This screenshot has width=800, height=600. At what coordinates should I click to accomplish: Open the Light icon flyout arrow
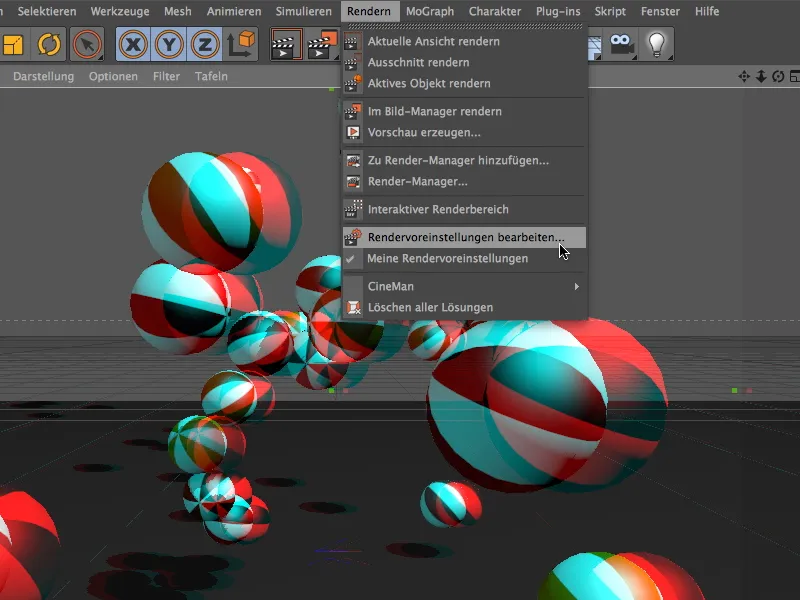670,56
